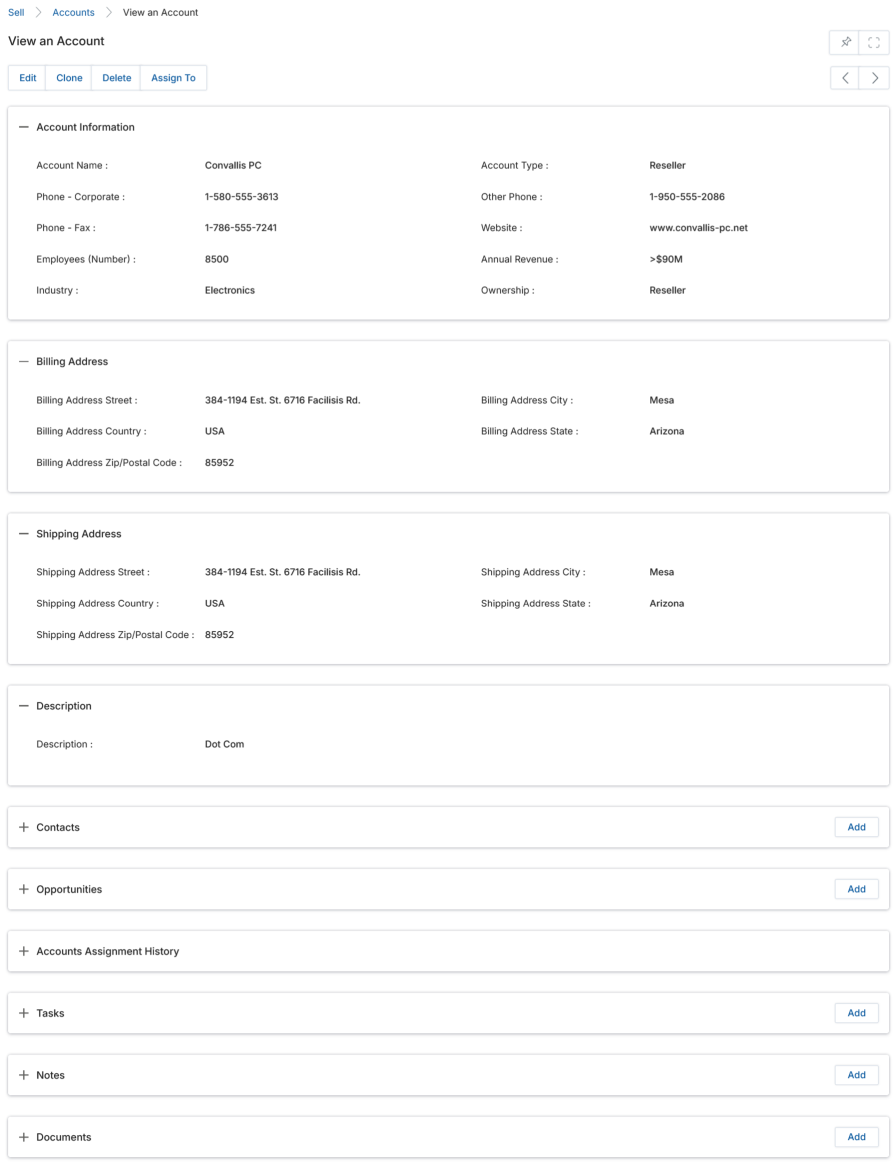Open the Accounts breadcrumb link
Screen dimensions: 895x1164
click(73, 13)
